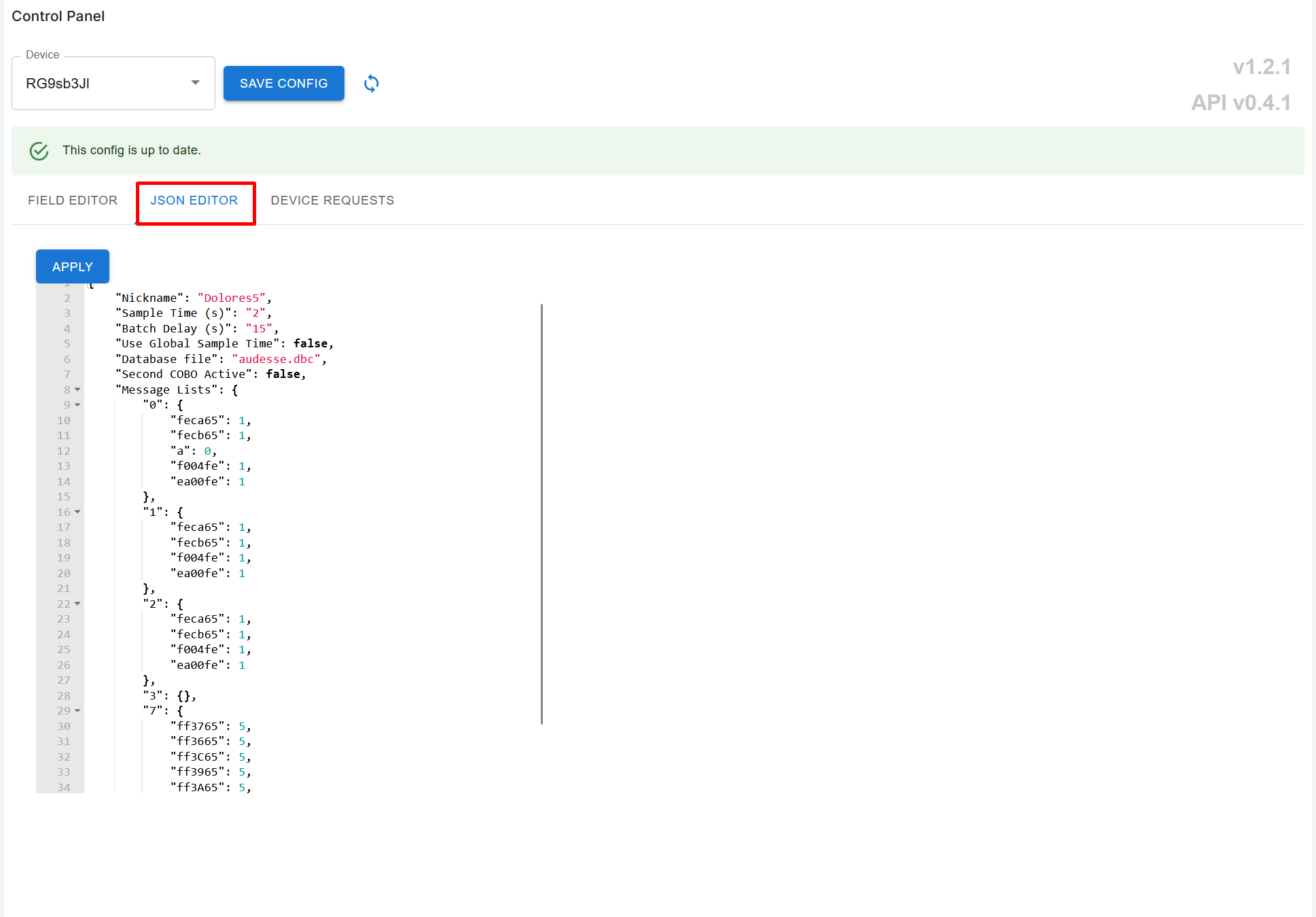Click the green checkmark status icon
Image resolution: width=1316 pixels, height=917 pixels.
pyautogui.click(x=39, y=151)
